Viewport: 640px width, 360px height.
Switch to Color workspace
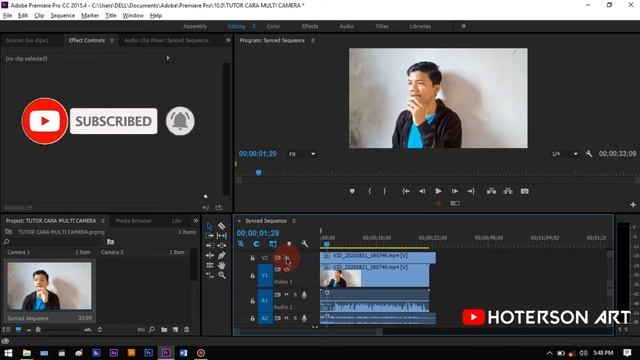pos(273,26)
